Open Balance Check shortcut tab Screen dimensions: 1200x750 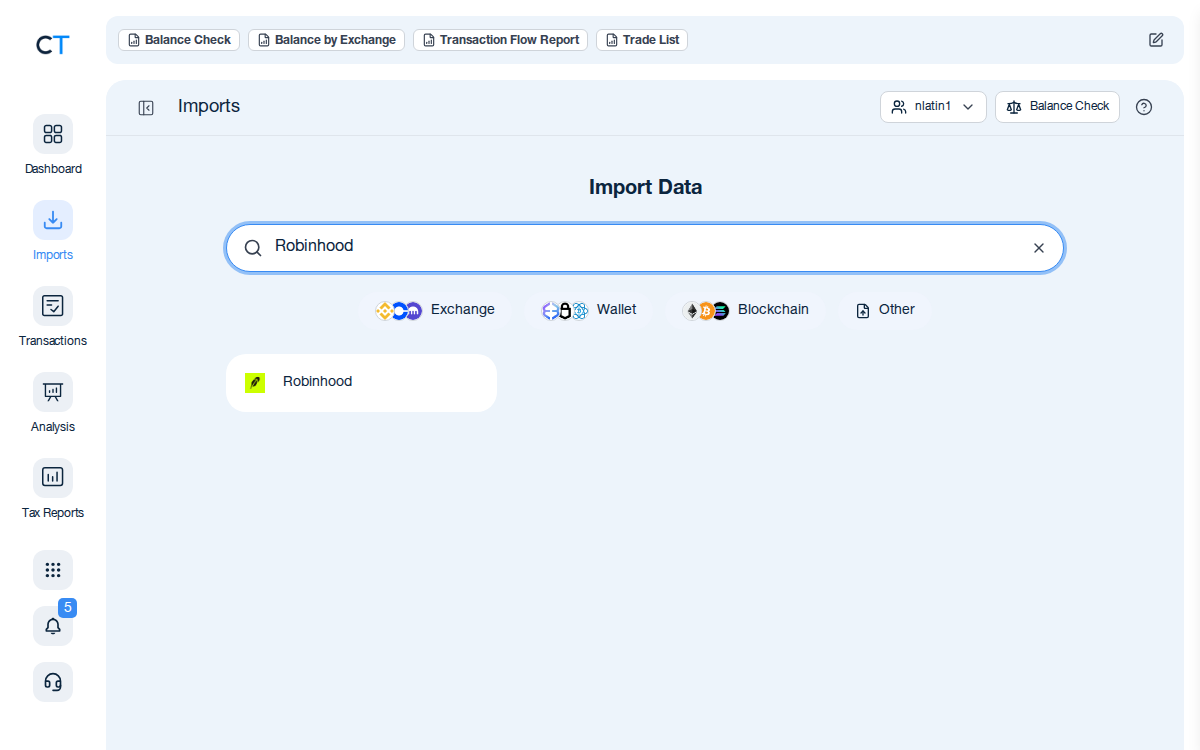point(179,40)
